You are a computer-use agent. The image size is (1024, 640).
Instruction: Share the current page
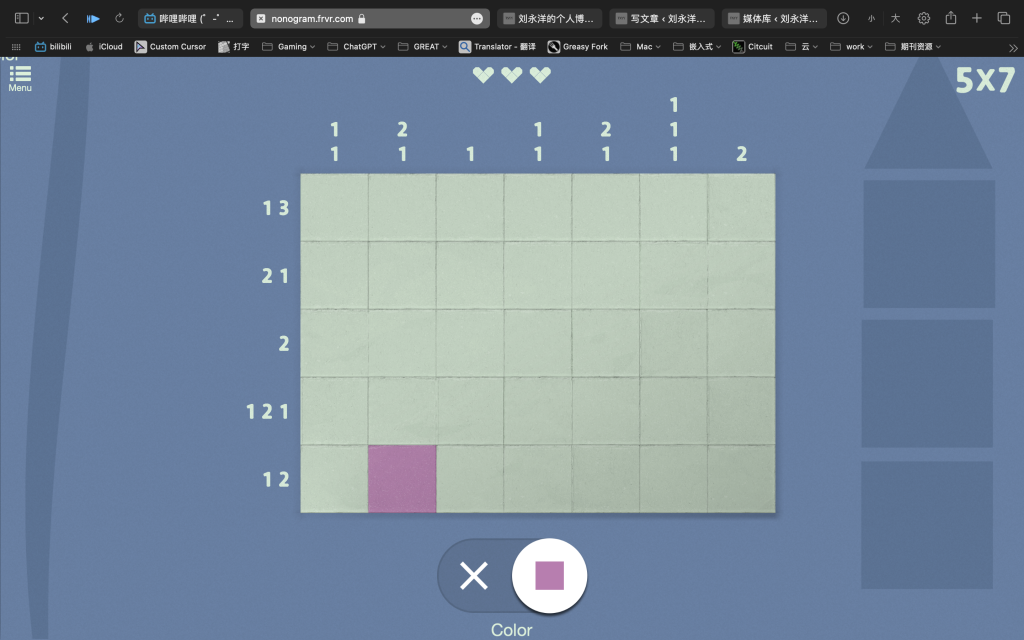(x=951, y=18)
